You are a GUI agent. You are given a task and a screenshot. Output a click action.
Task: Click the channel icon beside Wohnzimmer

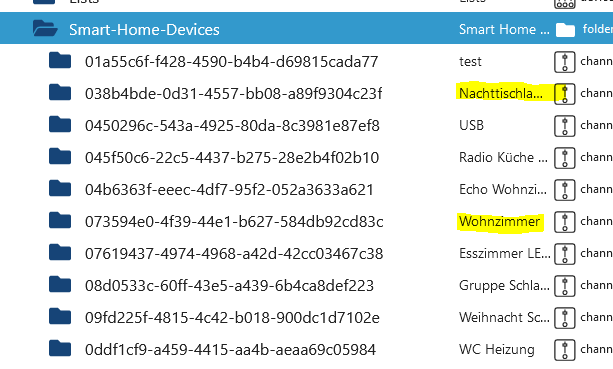click(x=565, y=222)
